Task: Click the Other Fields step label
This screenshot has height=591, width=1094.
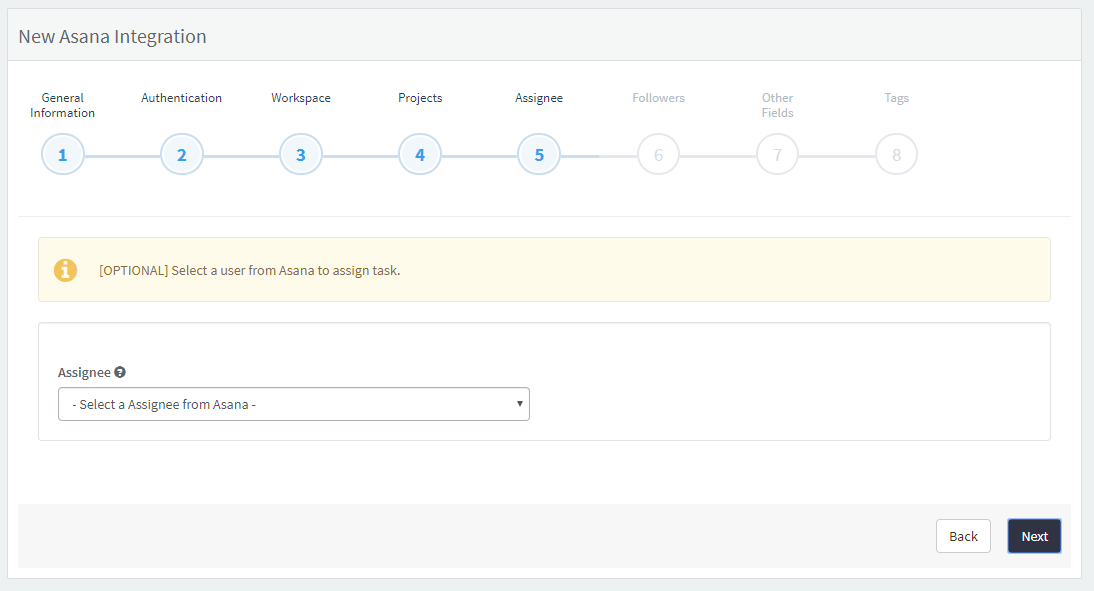Action: click(777, 105)
